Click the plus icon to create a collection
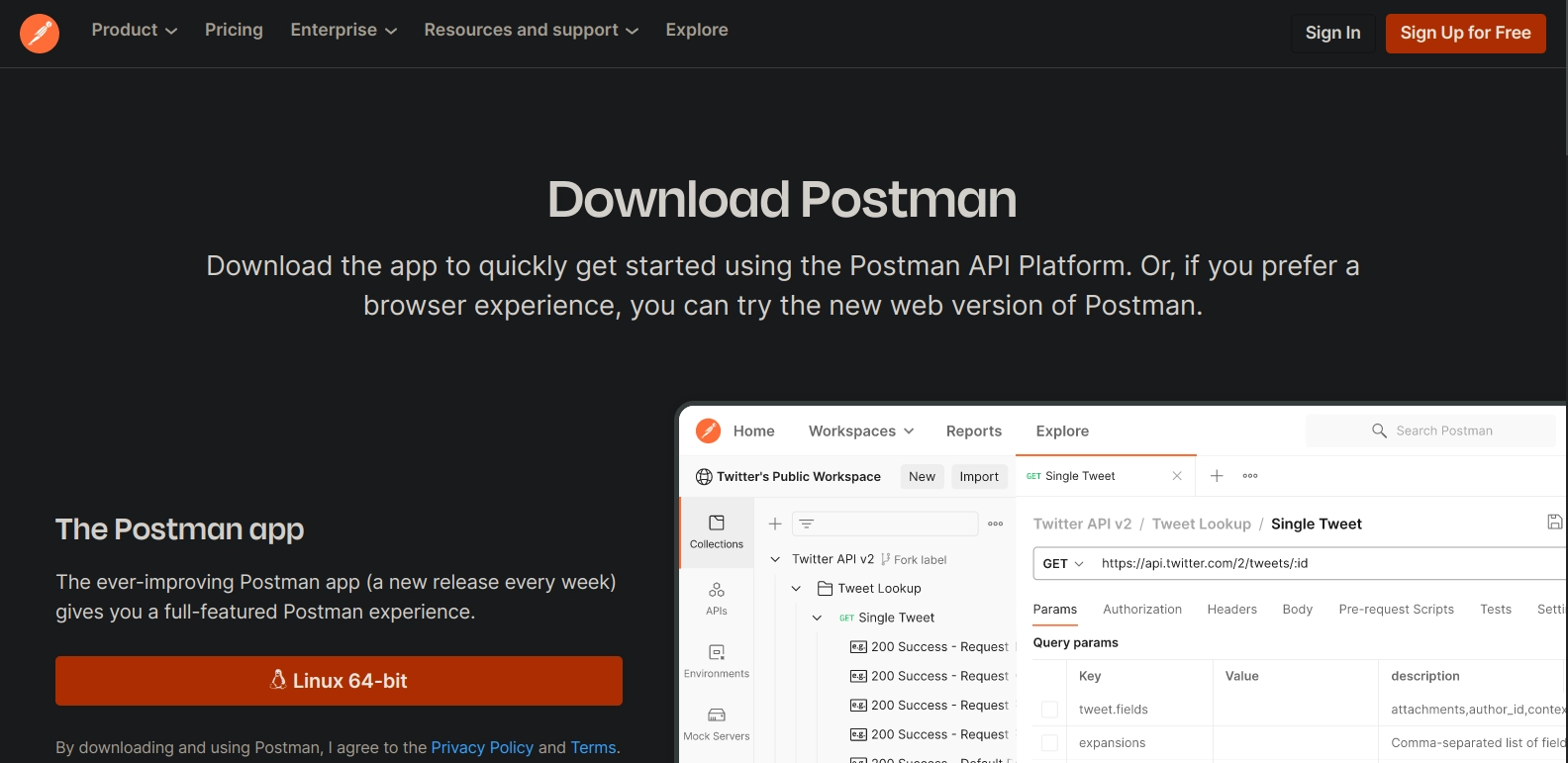 tap(775, 524)
